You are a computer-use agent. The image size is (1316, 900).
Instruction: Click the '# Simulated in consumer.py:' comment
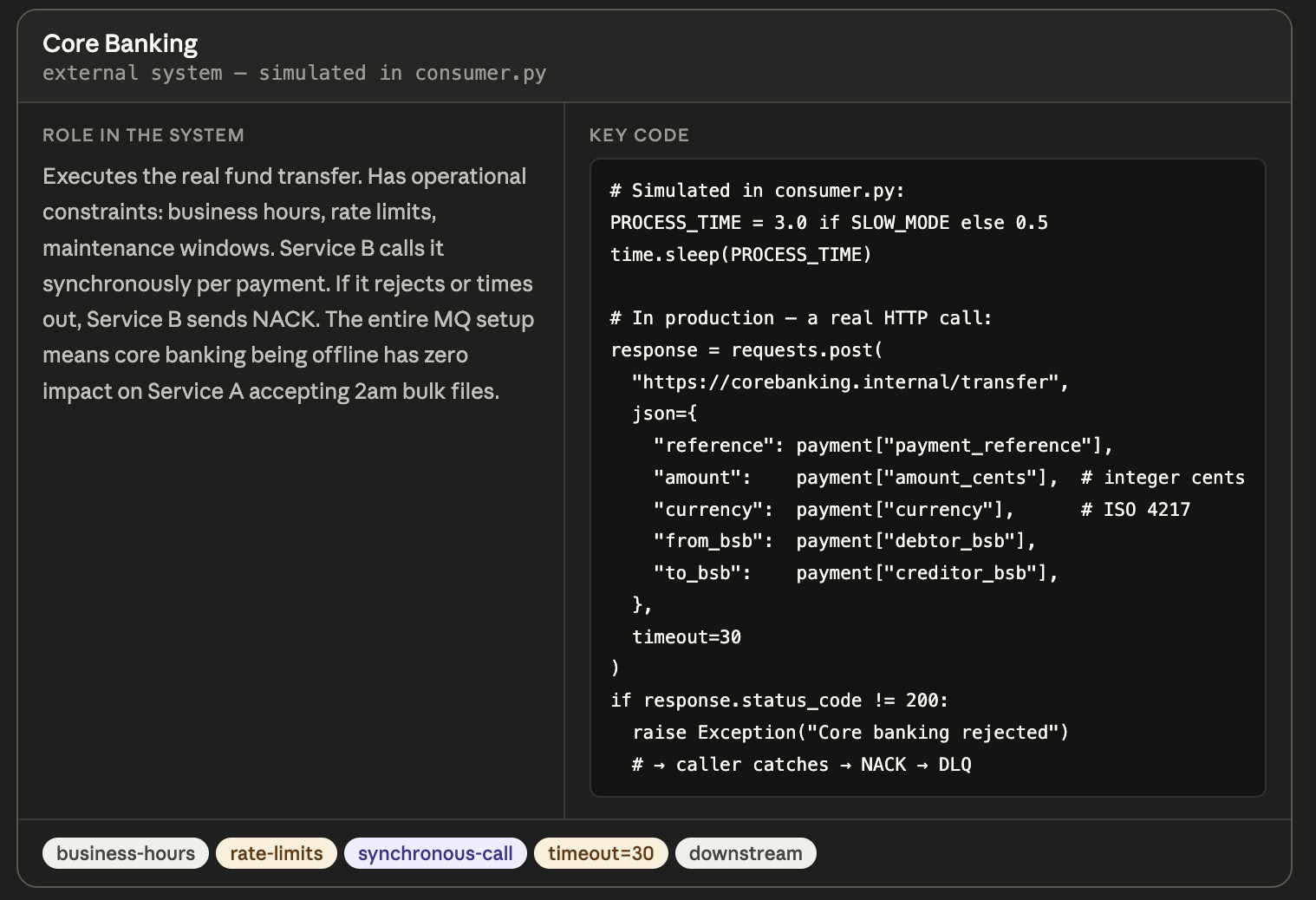pos(757,191)
